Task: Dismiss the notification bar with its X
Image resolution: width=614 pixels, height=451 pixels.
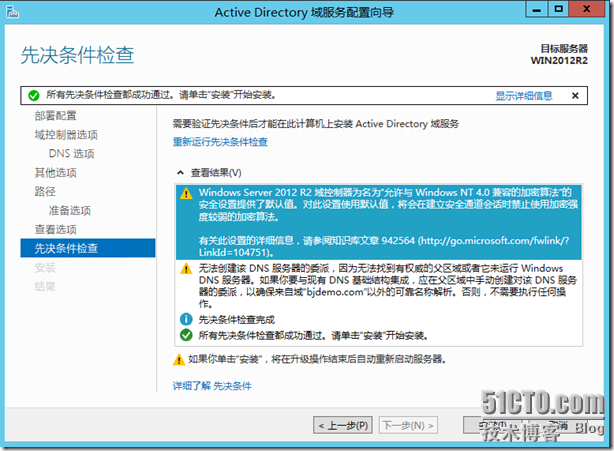Action: point(573,96)
